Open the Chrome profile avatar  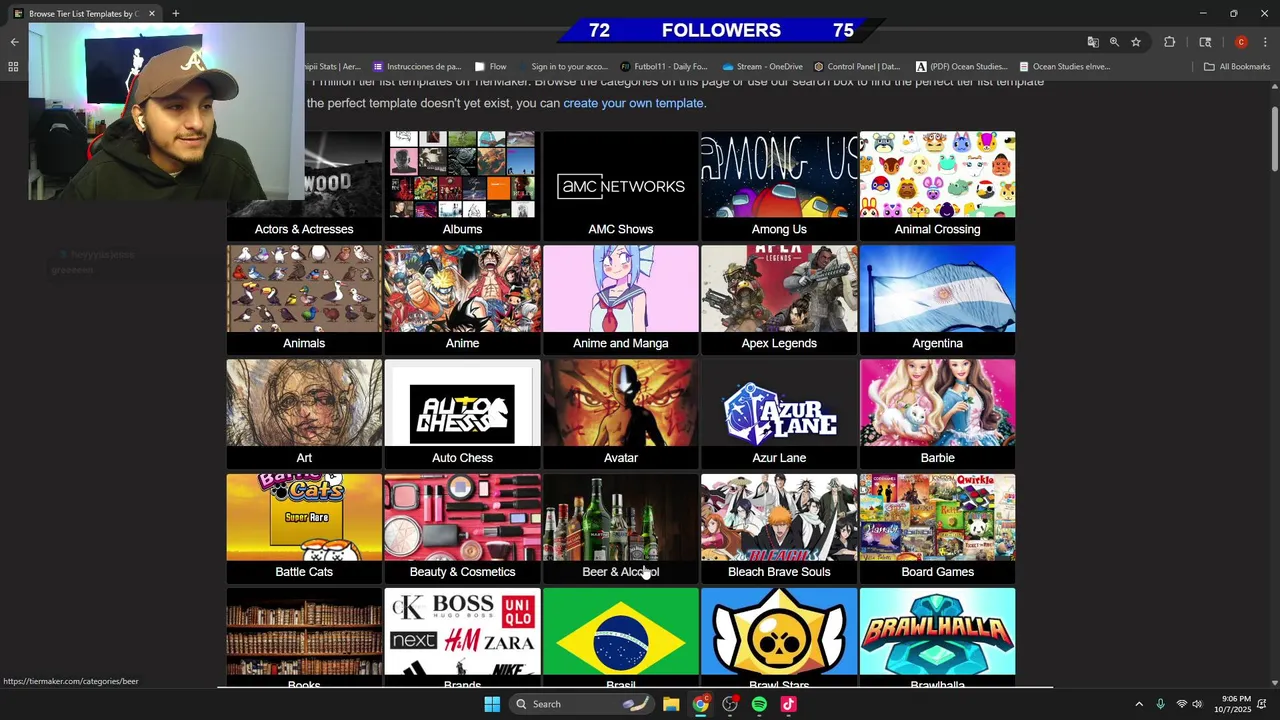1241,42
